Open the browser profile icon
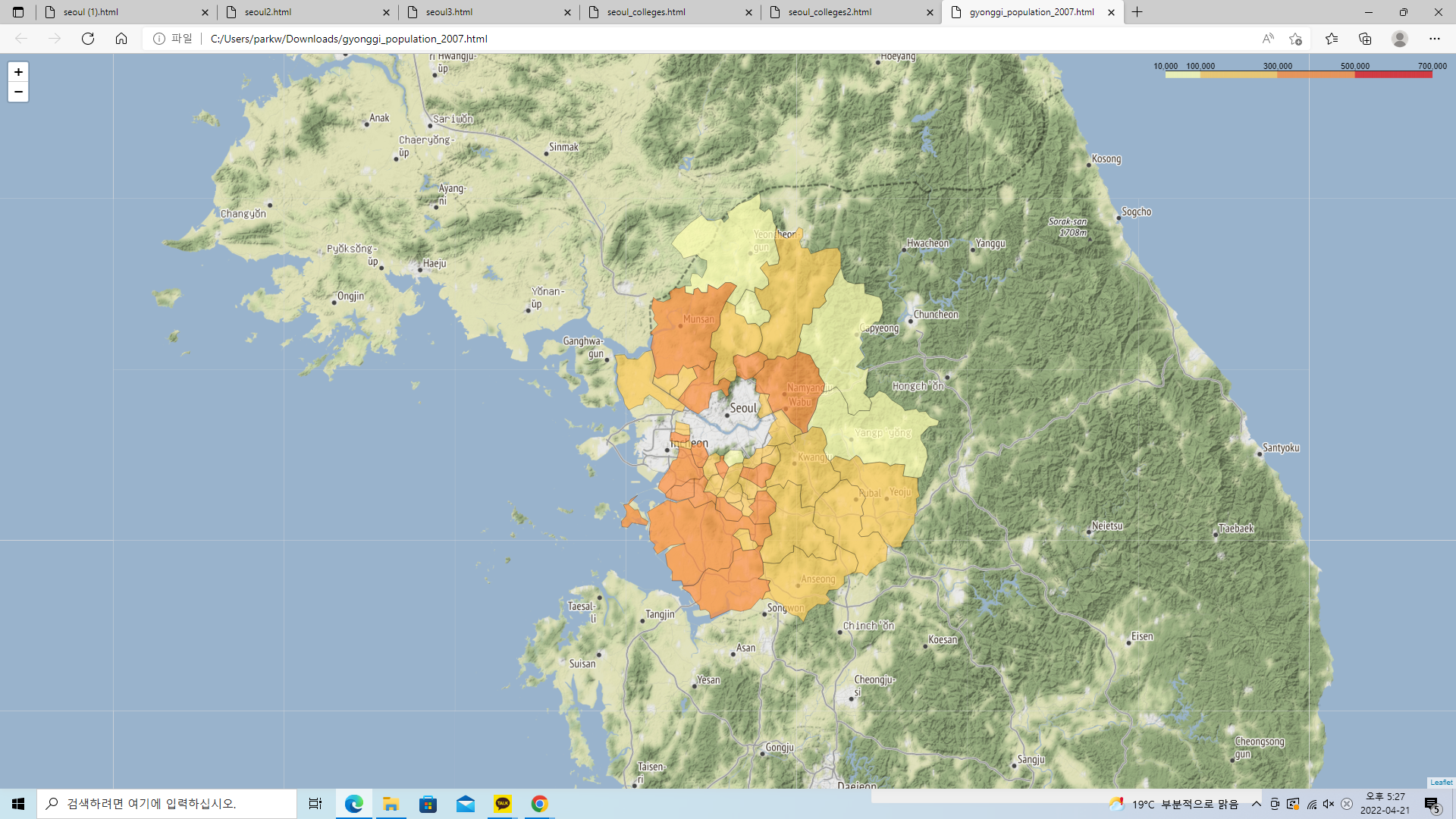This screenshot has height=819, width=1456. click(1400, 39)
